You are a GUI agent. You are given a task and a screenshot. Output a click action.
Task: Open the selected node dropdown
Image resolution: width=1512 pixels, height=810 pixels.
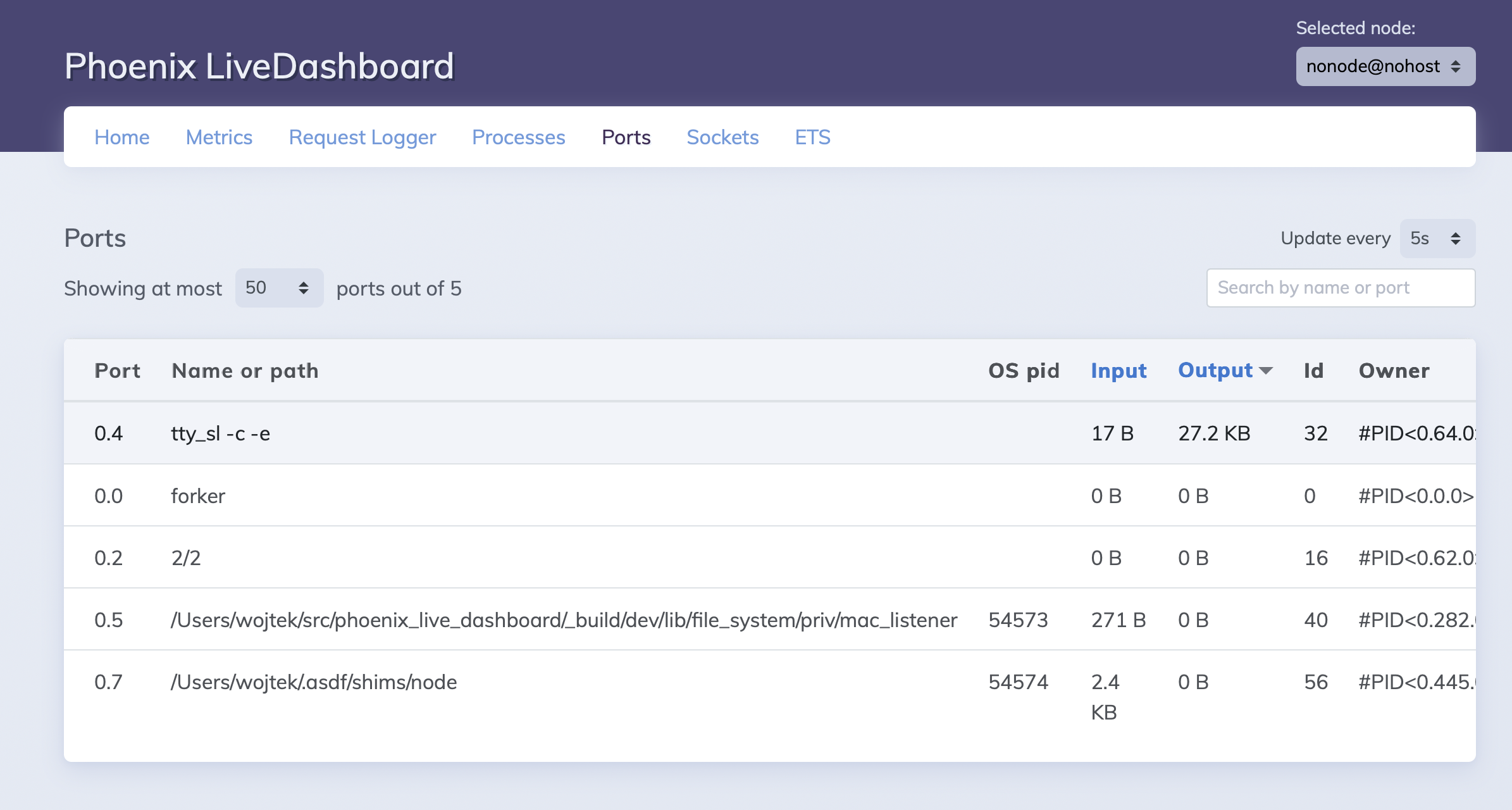[x=1385, y=65]
